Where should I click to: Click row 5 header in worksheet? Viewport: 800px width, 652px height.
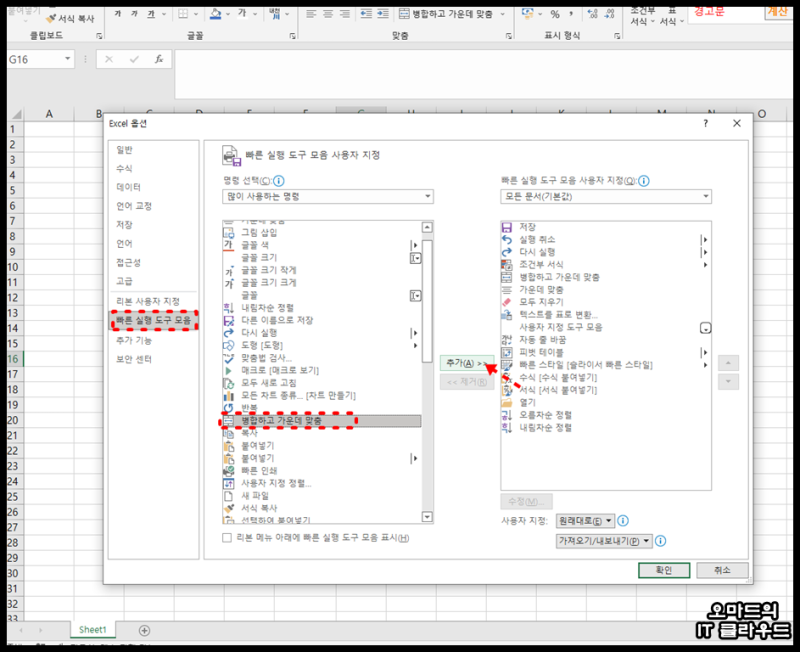(x=12, y=191)
